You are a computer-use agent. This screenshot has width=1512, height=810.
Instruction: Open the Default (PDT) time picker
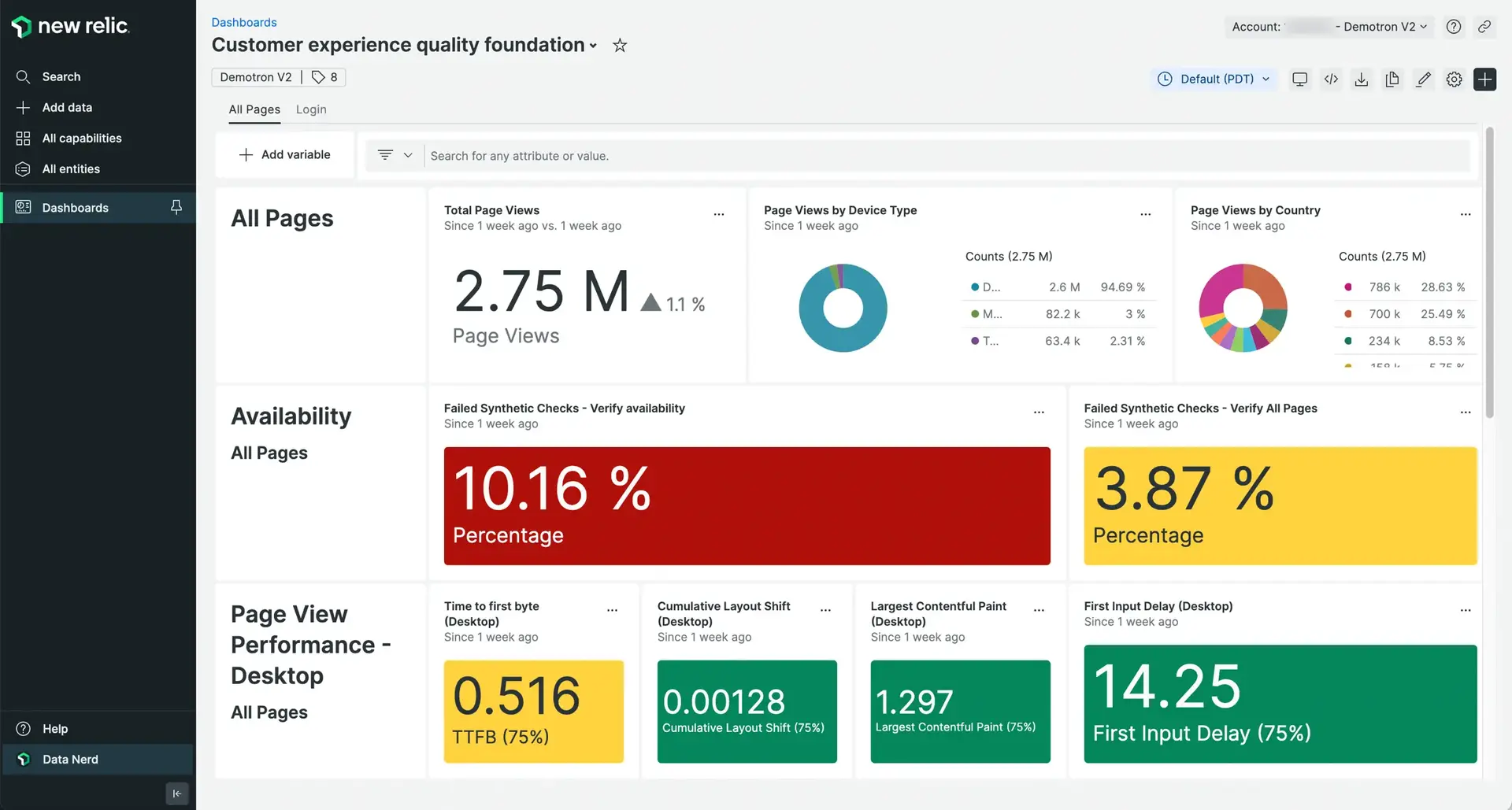click(x=1213, y=79)
